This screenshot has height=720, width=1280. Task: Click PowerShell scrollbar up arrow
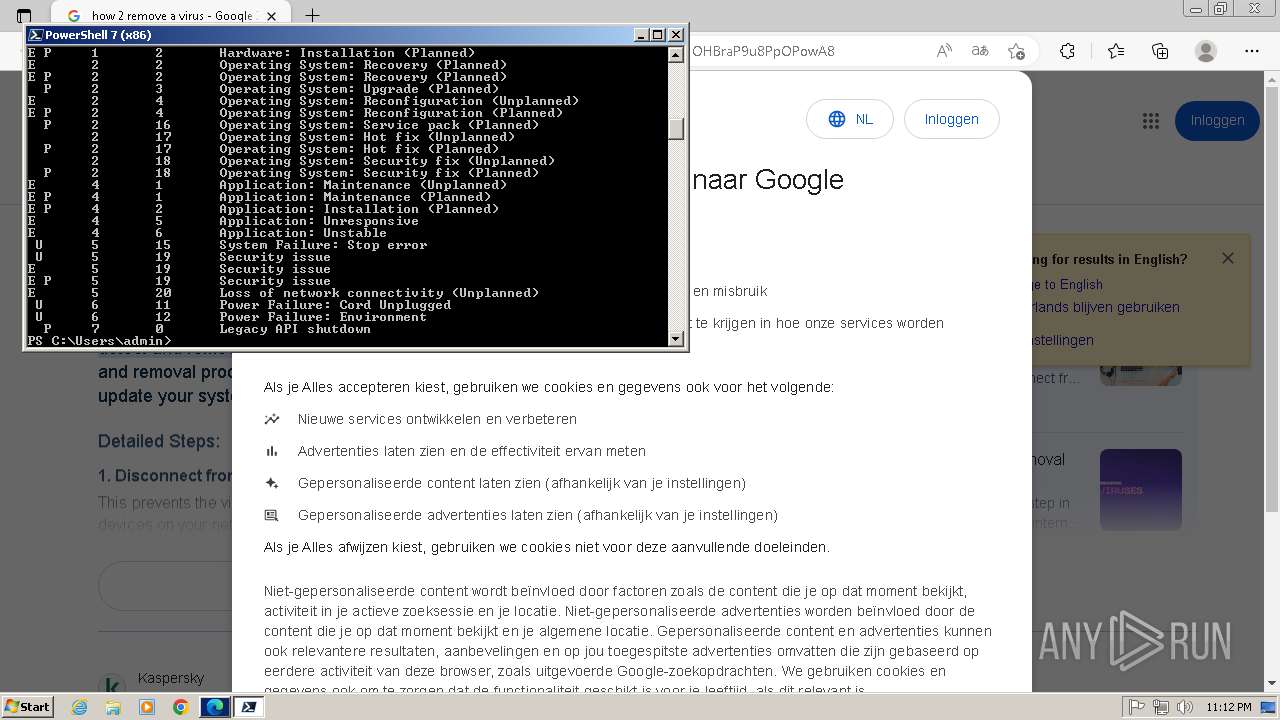click(677, 53)
